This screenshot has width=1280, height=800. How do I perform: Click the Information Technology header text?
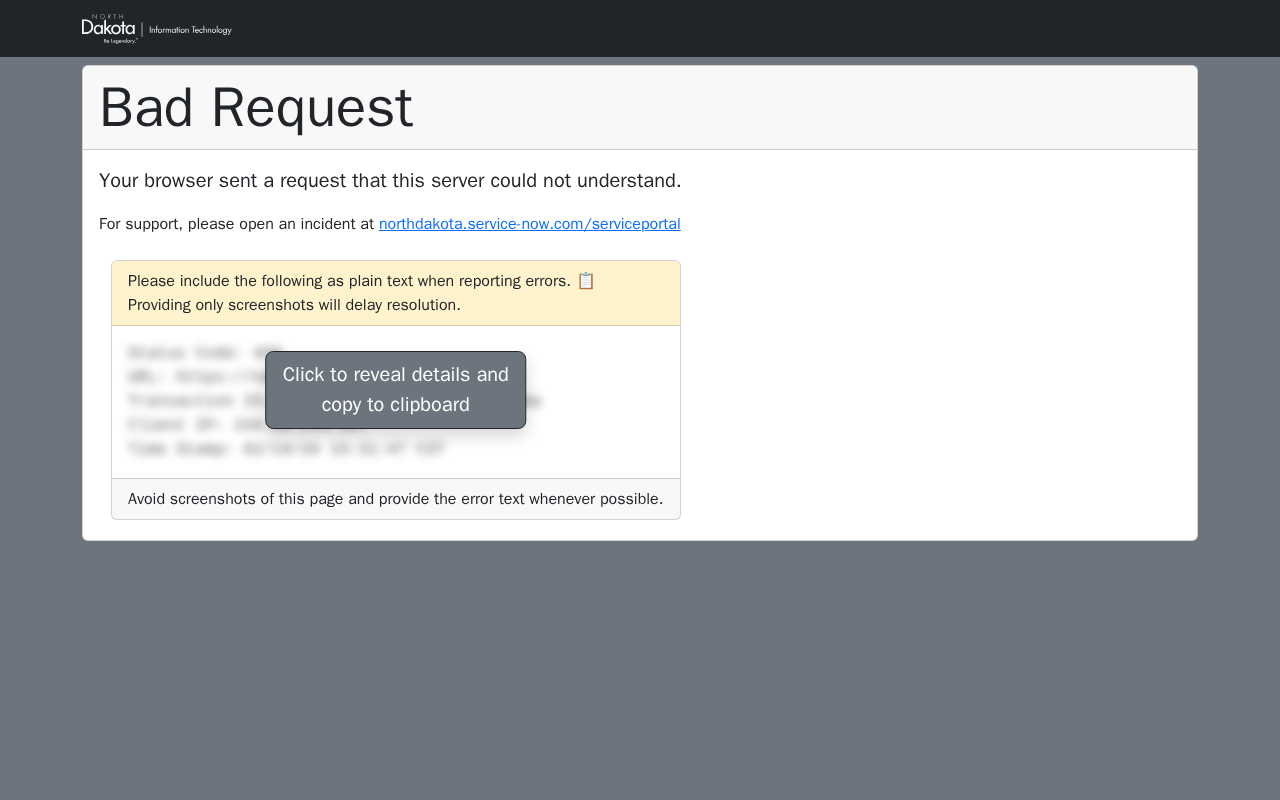190,30
